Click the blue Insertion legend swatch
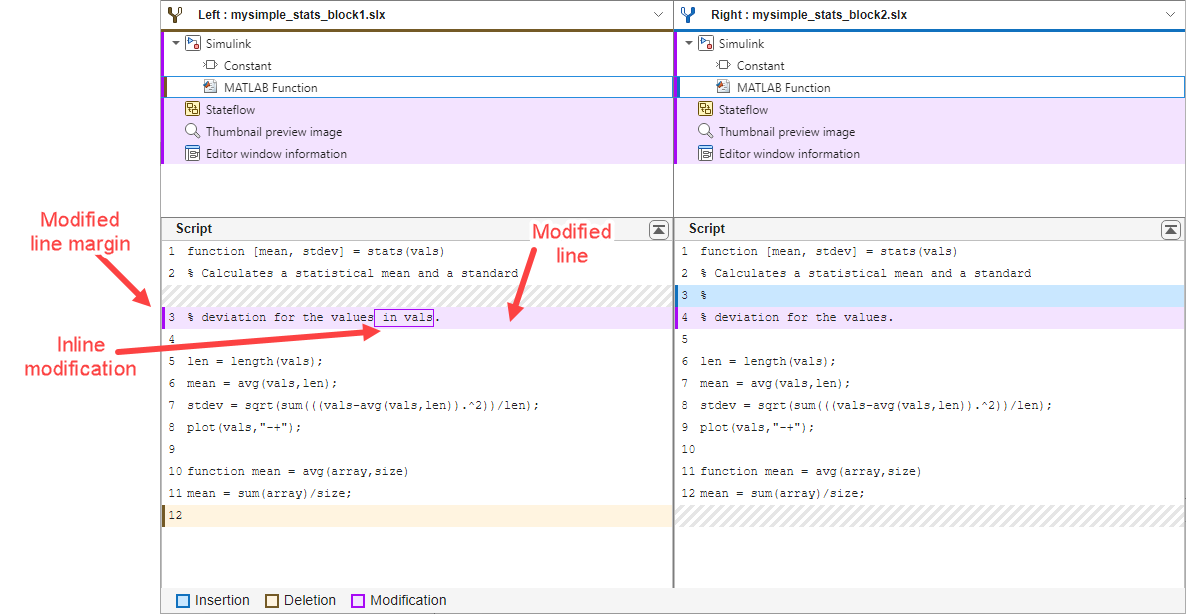The image size is (1186, 614). (x=183, y=601)
